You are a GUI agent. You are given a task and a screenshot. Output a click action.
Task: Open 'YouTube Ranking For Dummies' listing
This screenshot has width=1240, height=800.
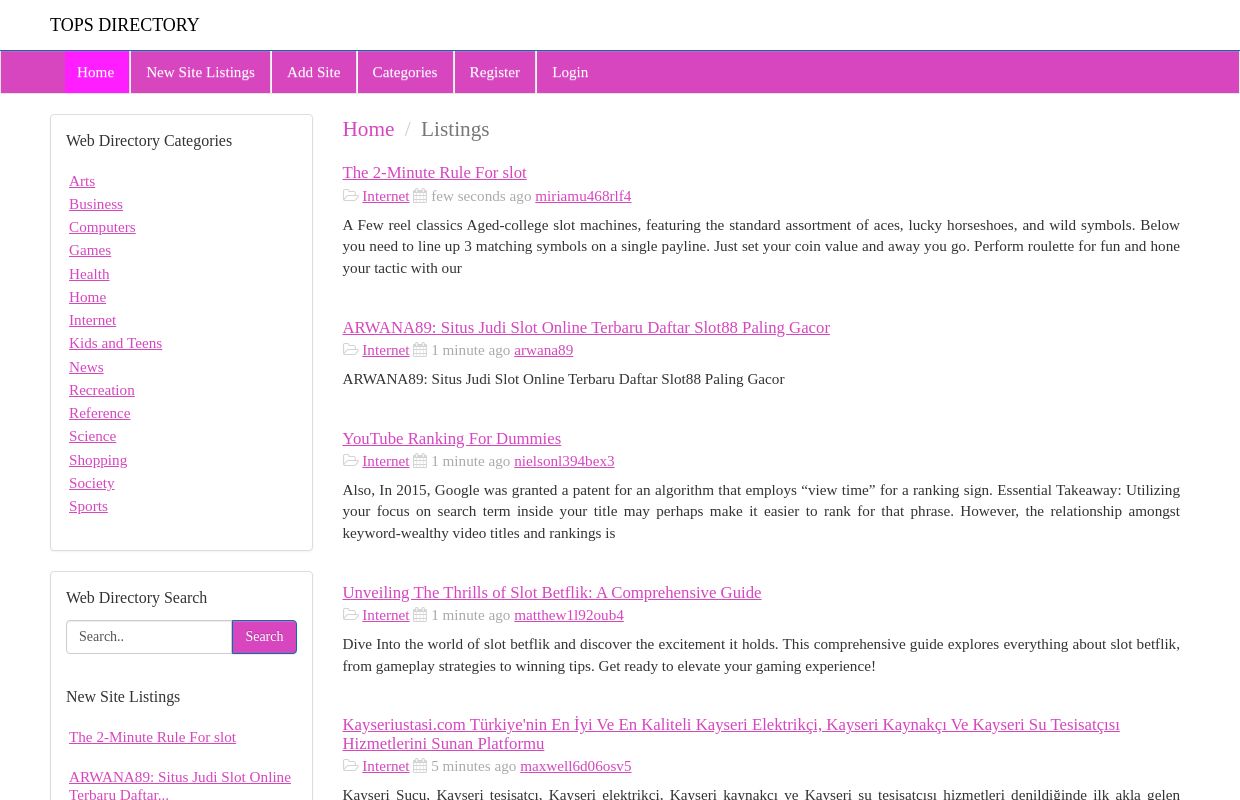click(451, 438)
